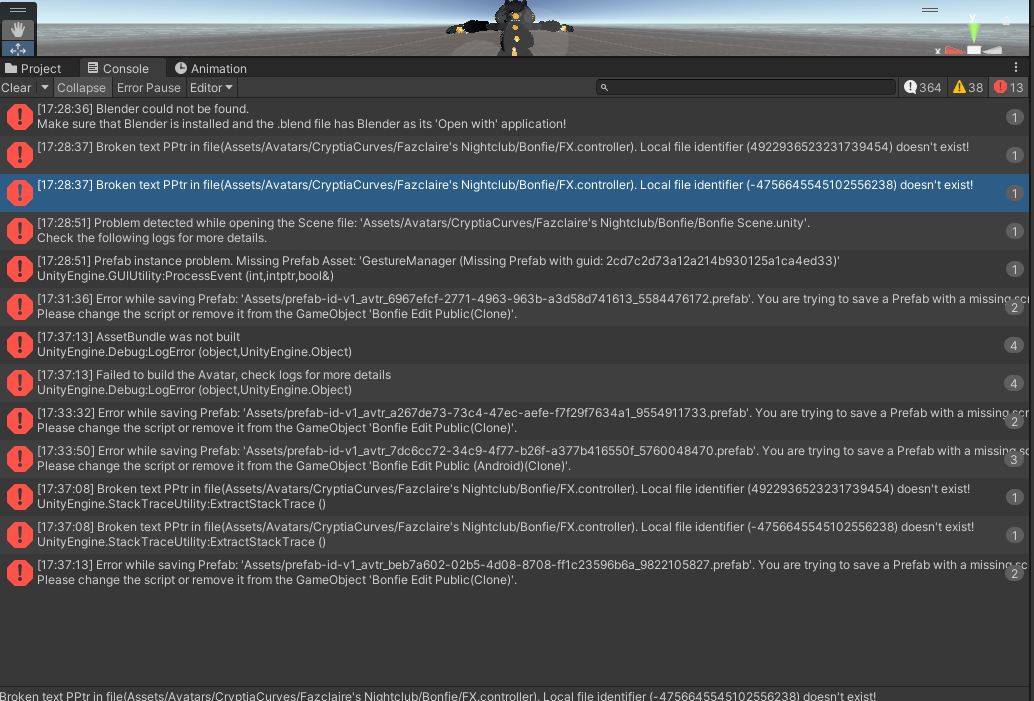The height and width of the screenshot is (701, 1034).
Task: Click the Clear button in Console
Action: [16, 88]
